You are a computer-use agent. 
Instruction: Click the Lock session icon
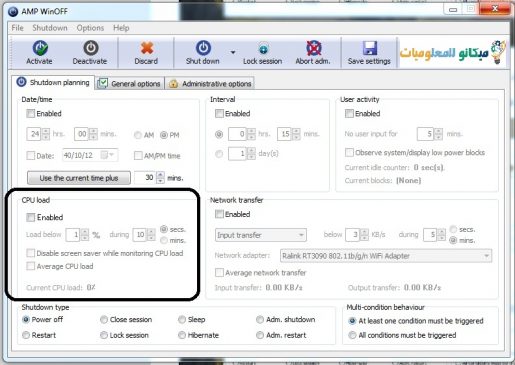point(263,49)
